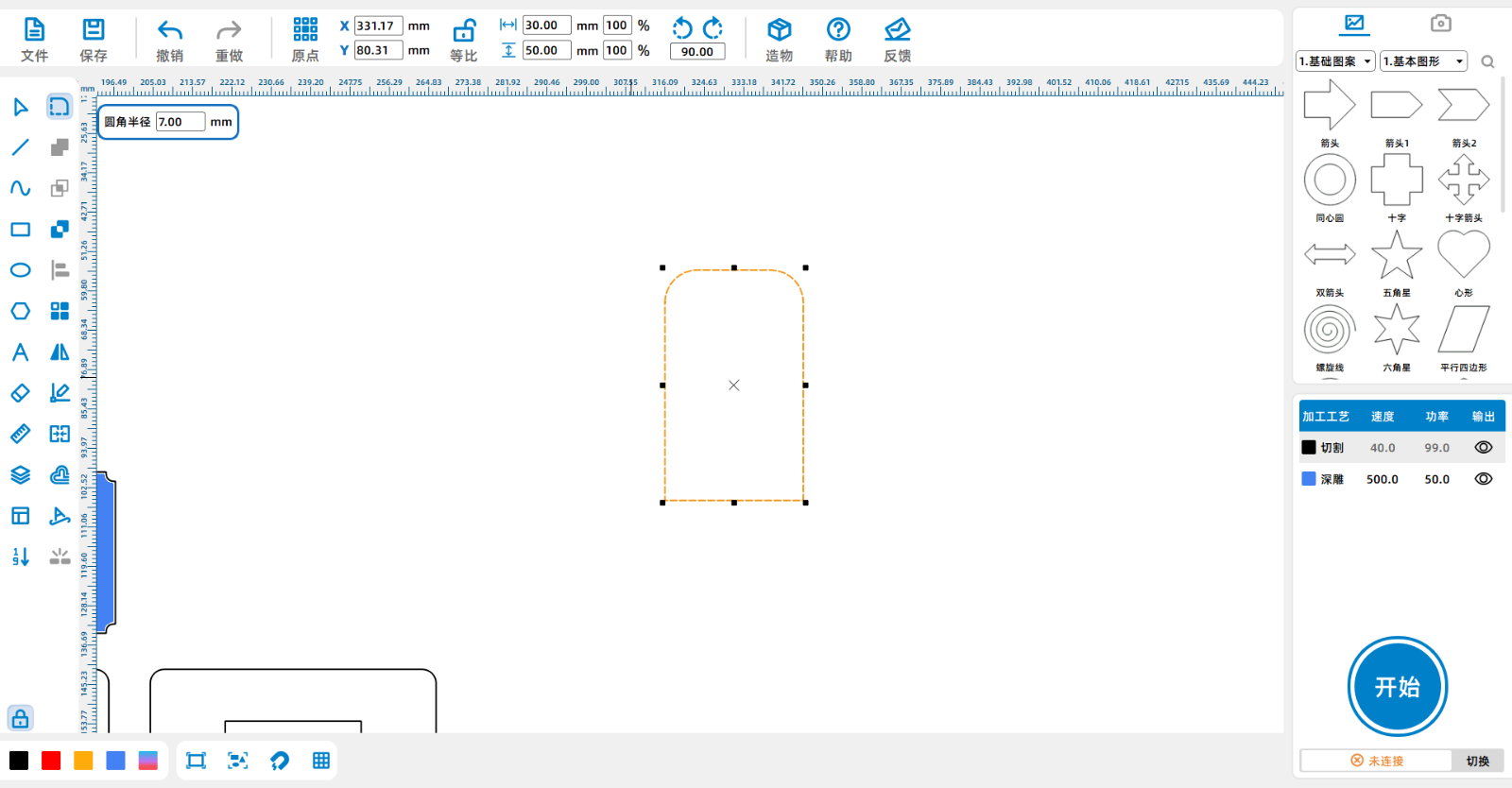
Task: Select the eraser tool
Action: [20, 393]
